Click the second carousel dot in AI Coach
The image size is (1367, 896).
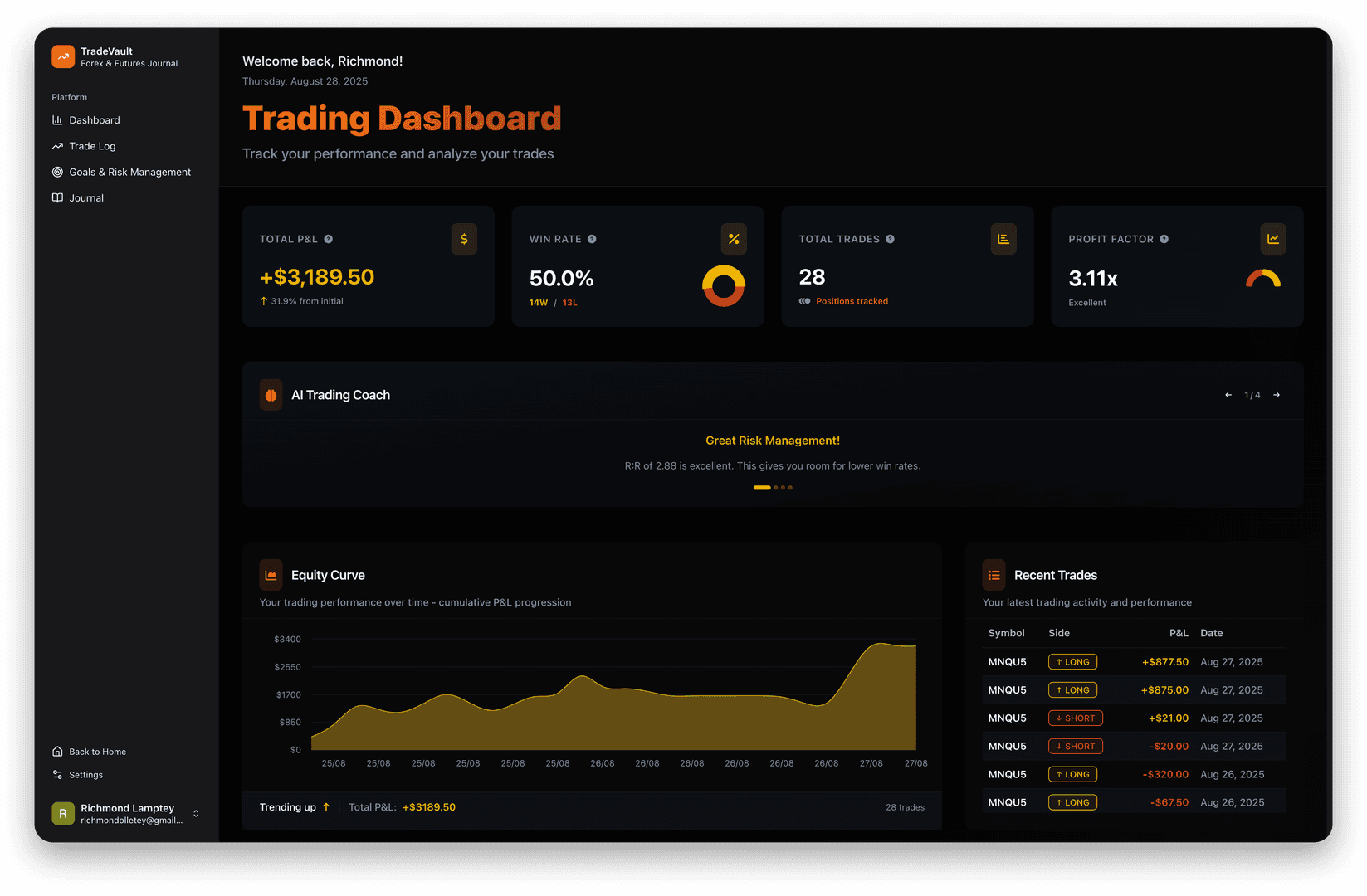[776, 488]
